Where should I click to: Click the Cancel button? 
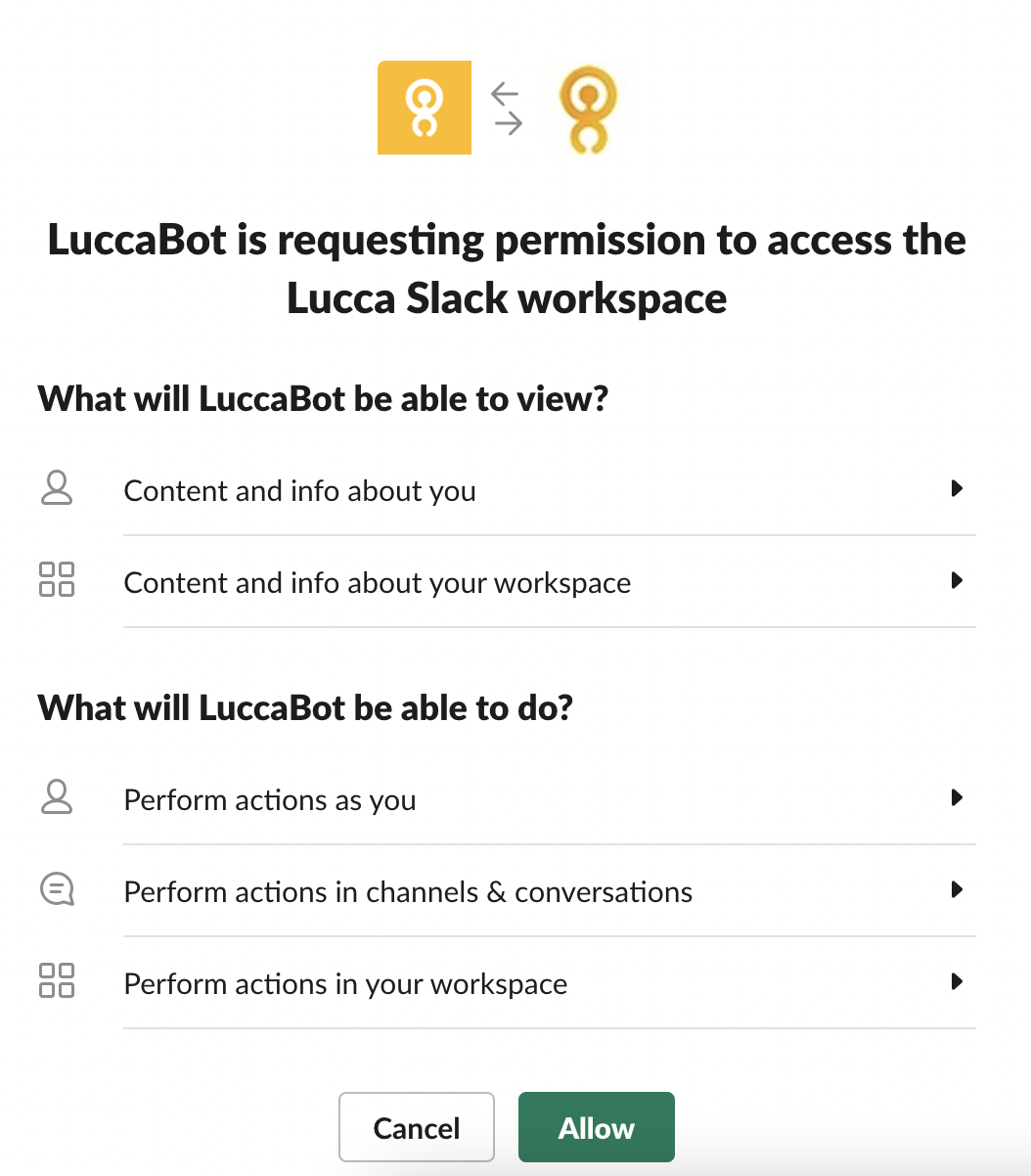[x=417, y=1127]
